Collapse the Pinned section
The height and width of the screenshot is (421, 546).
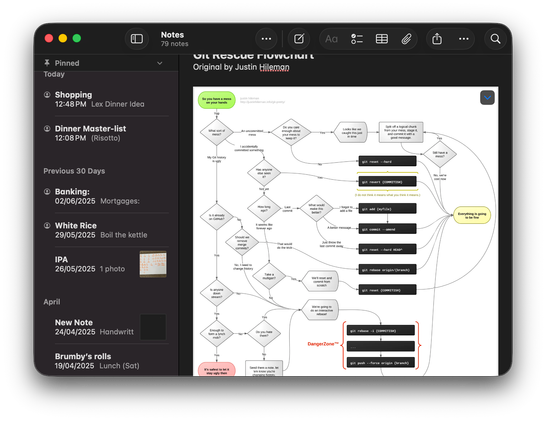pyautogui.click(x=159, y=63)
